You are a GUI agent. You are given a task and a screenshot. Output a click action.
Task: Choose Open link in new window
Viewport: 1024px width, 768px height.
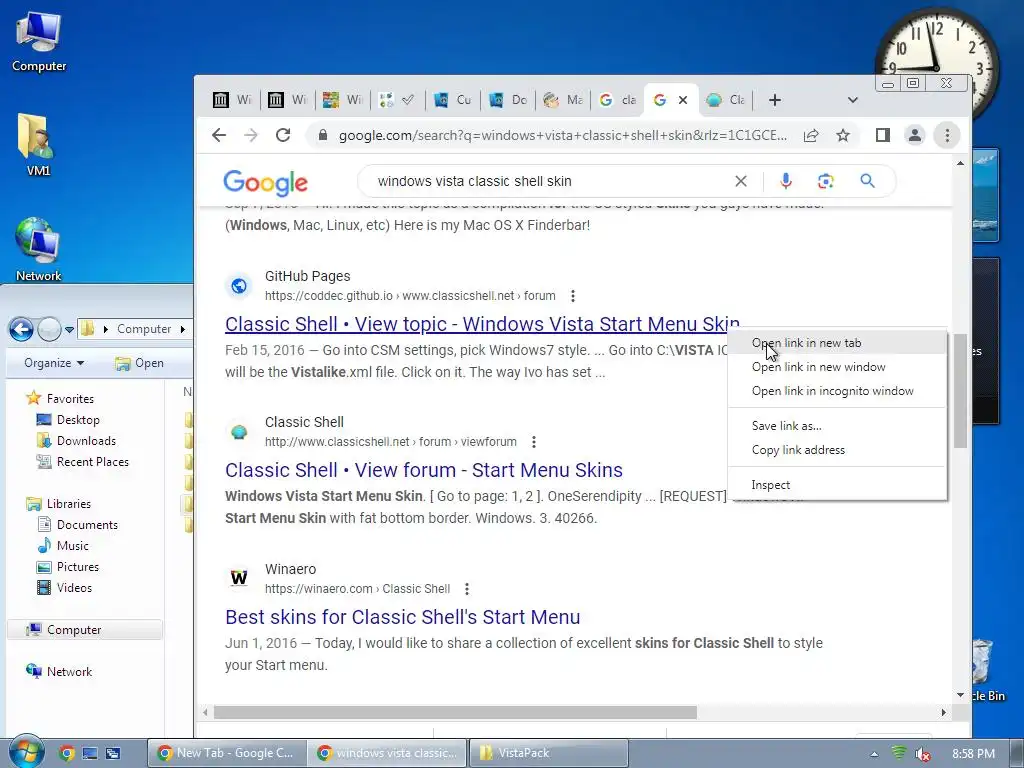(838, 367)
